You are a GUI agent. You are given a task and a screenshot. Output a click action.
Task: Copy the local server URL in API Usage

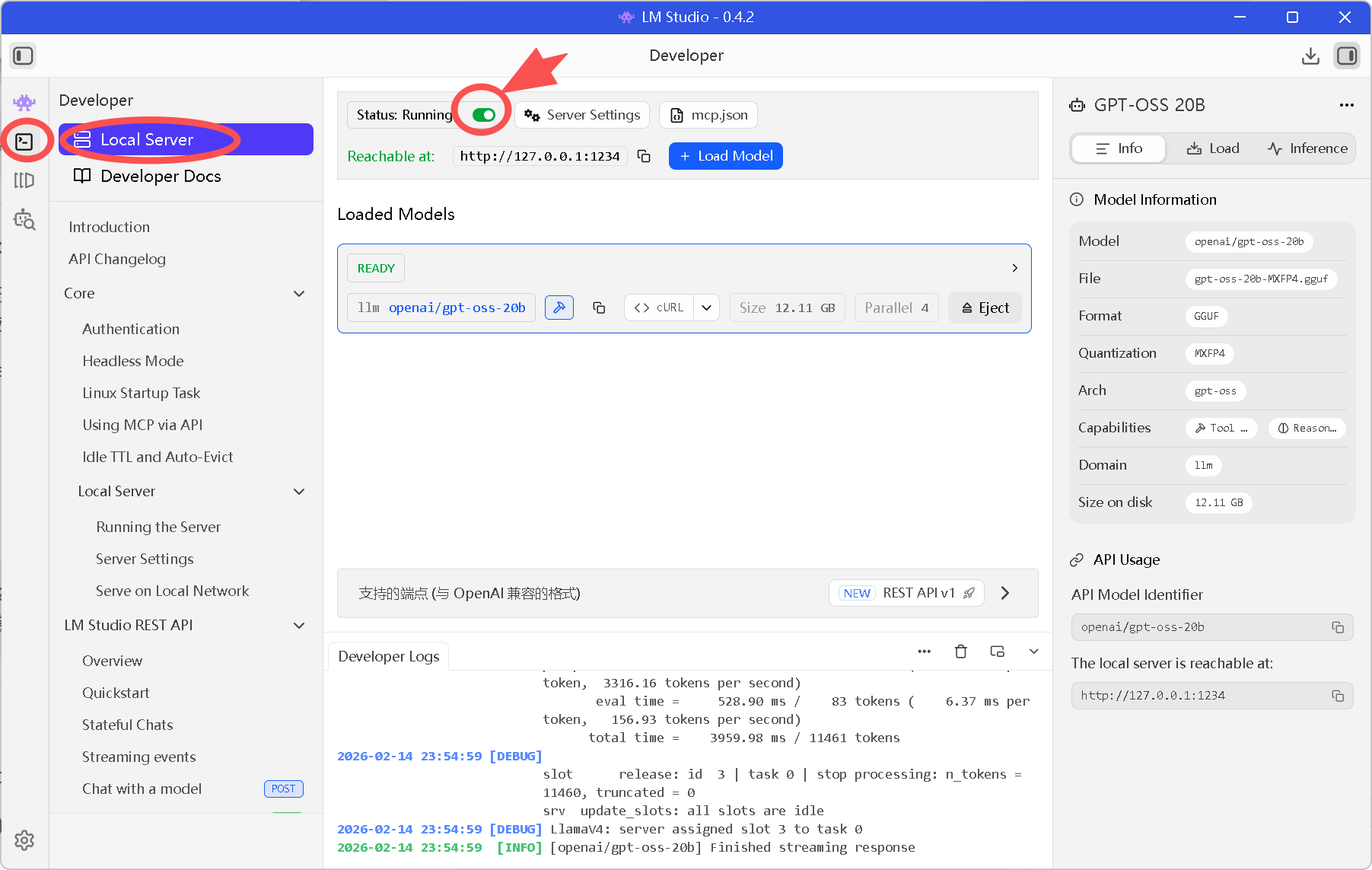point(1338,696)
